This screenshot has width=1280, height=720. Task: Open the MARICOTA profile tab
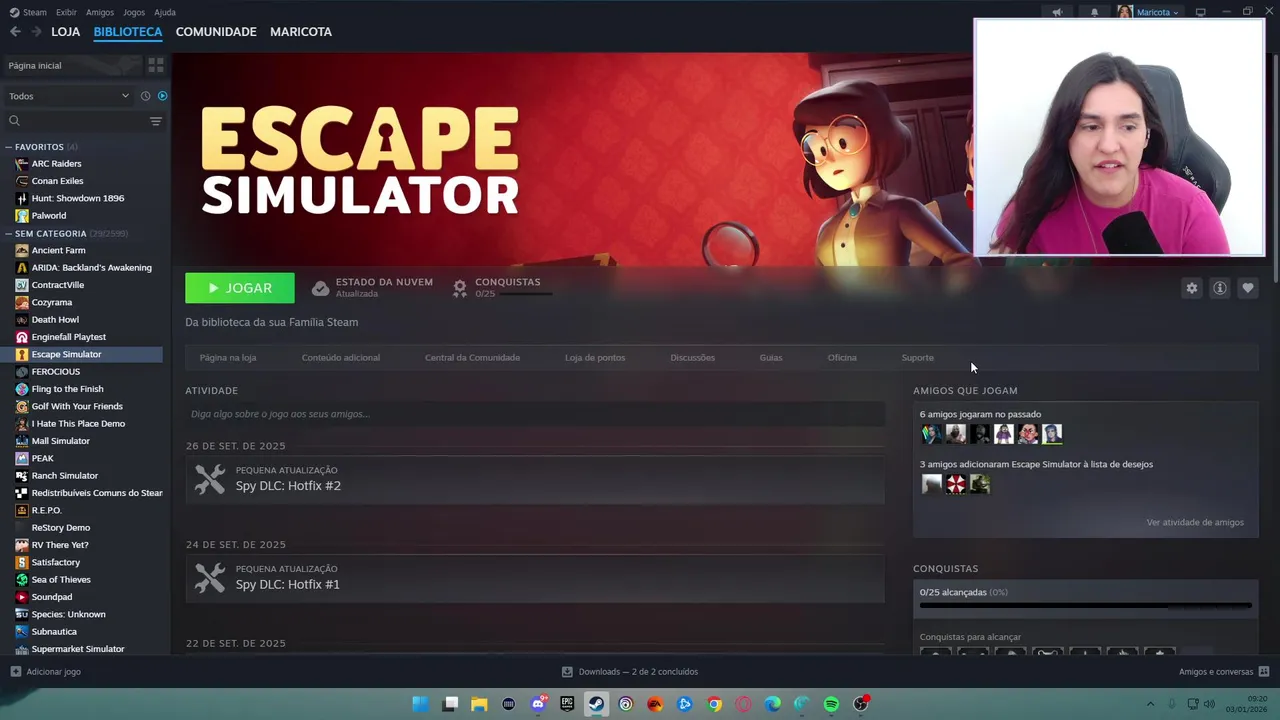(301, 32)
